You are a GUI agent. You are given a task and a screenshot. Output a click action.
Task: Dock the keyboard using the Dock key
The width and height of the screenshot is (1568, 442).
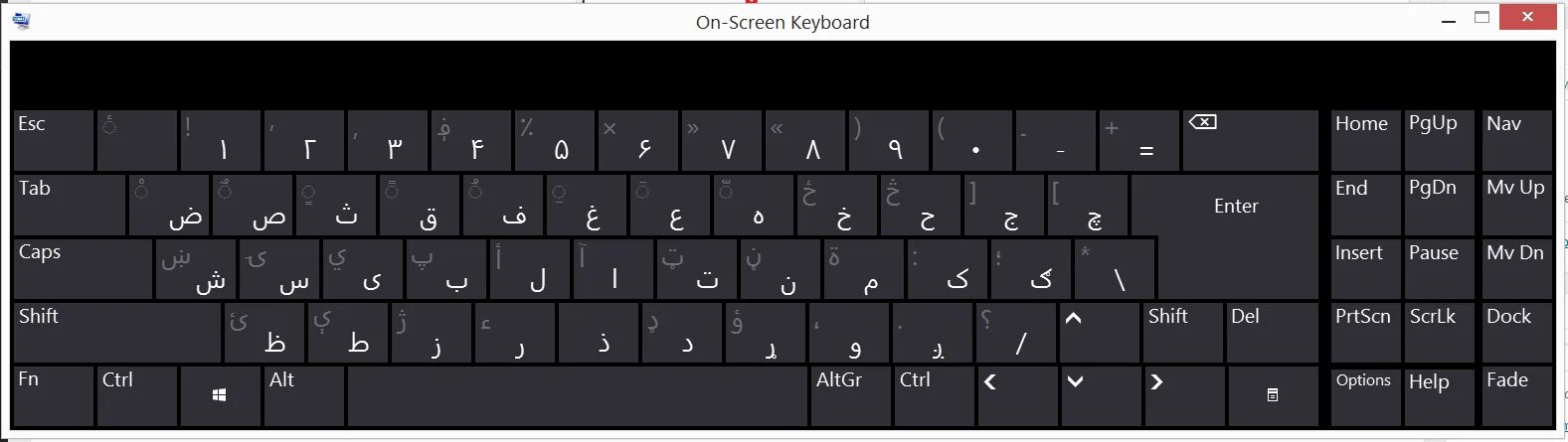tap(1516, 333)
